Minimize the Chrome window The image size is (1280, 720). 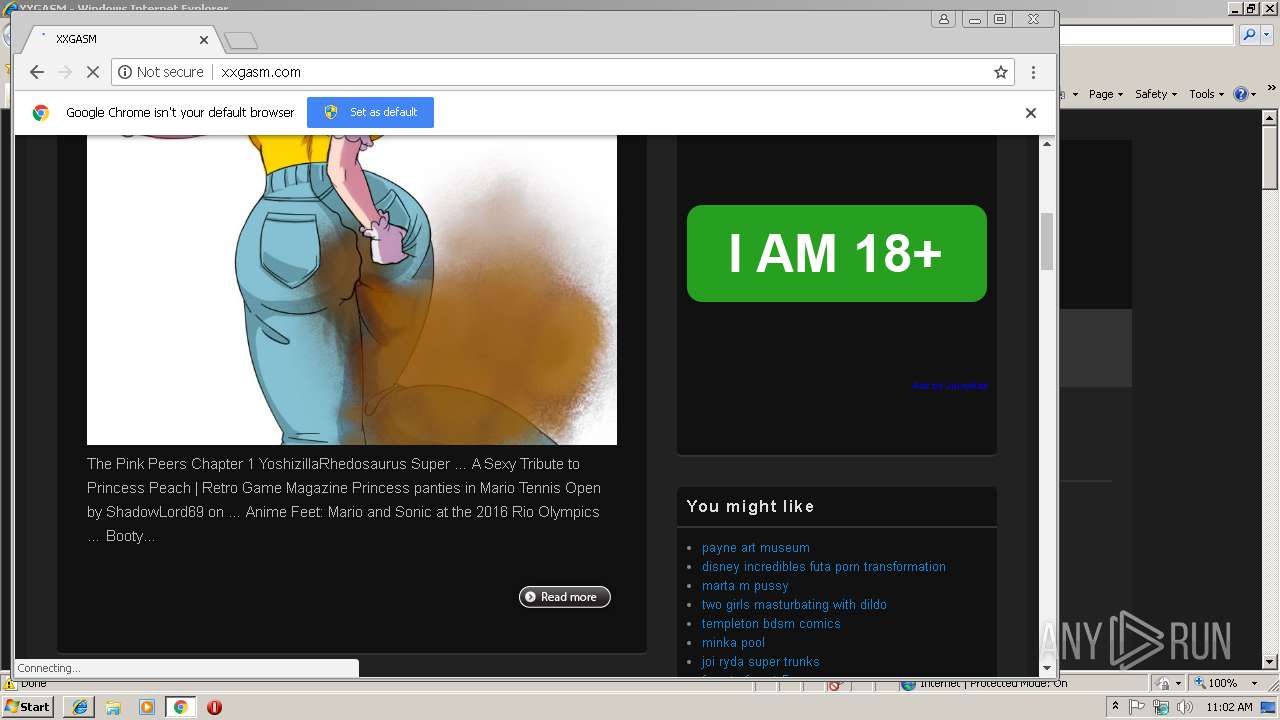pyautogui.click(x=975, y=19)
